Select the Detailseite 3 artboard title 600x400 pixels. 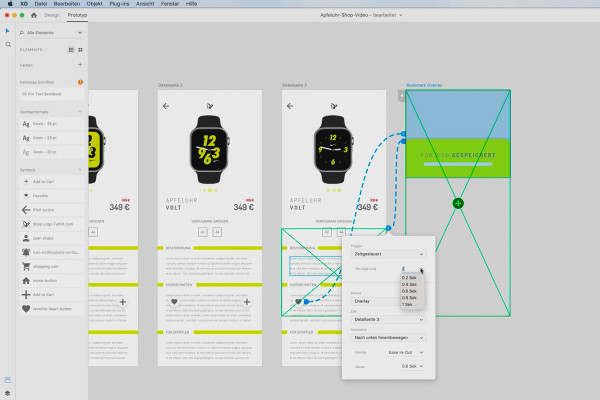click(x=294, y=85)
